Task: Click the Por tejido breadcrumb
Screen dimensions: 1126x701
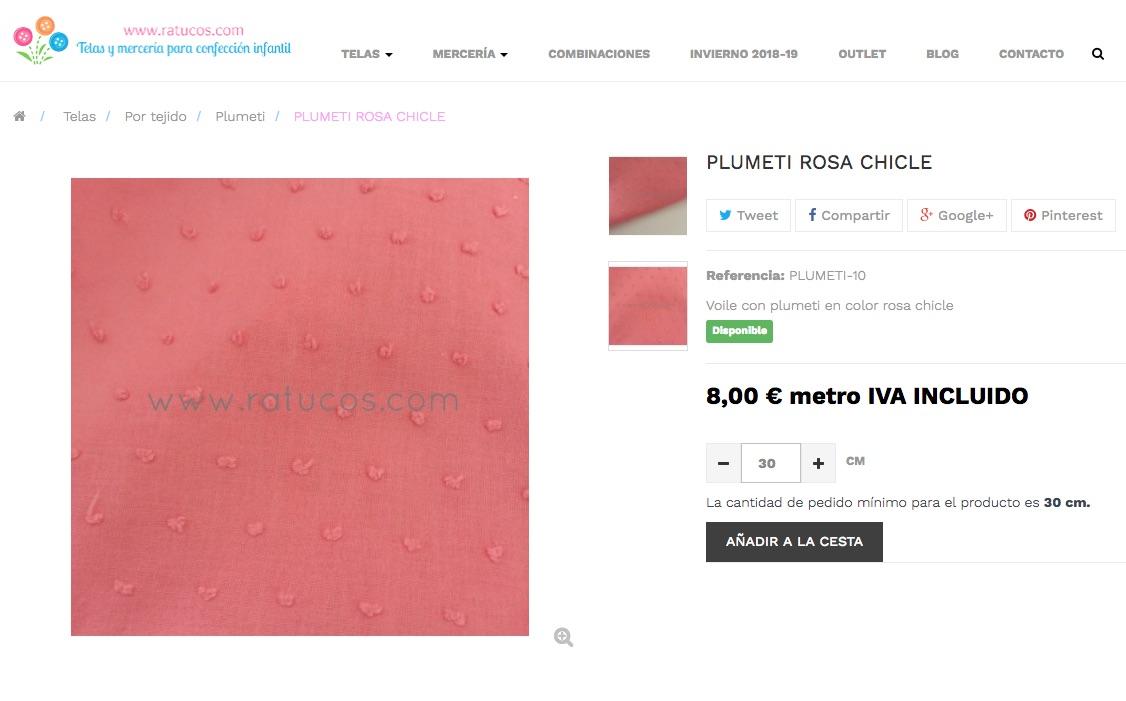Action: pos(155,116)
